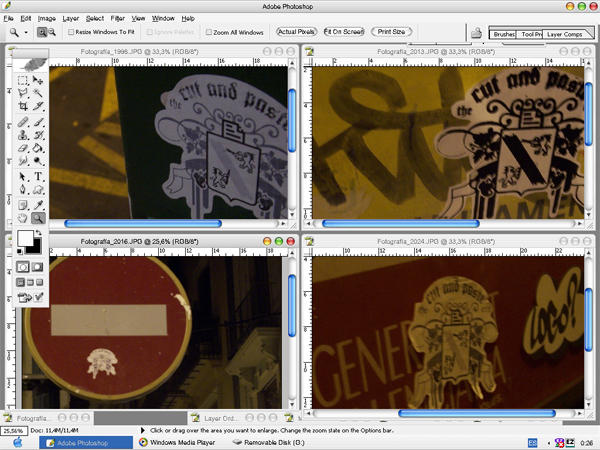This screenshot has height=450, width=600.
Task: Select the Rectangular Marquee tool
Action: point(23,80)
